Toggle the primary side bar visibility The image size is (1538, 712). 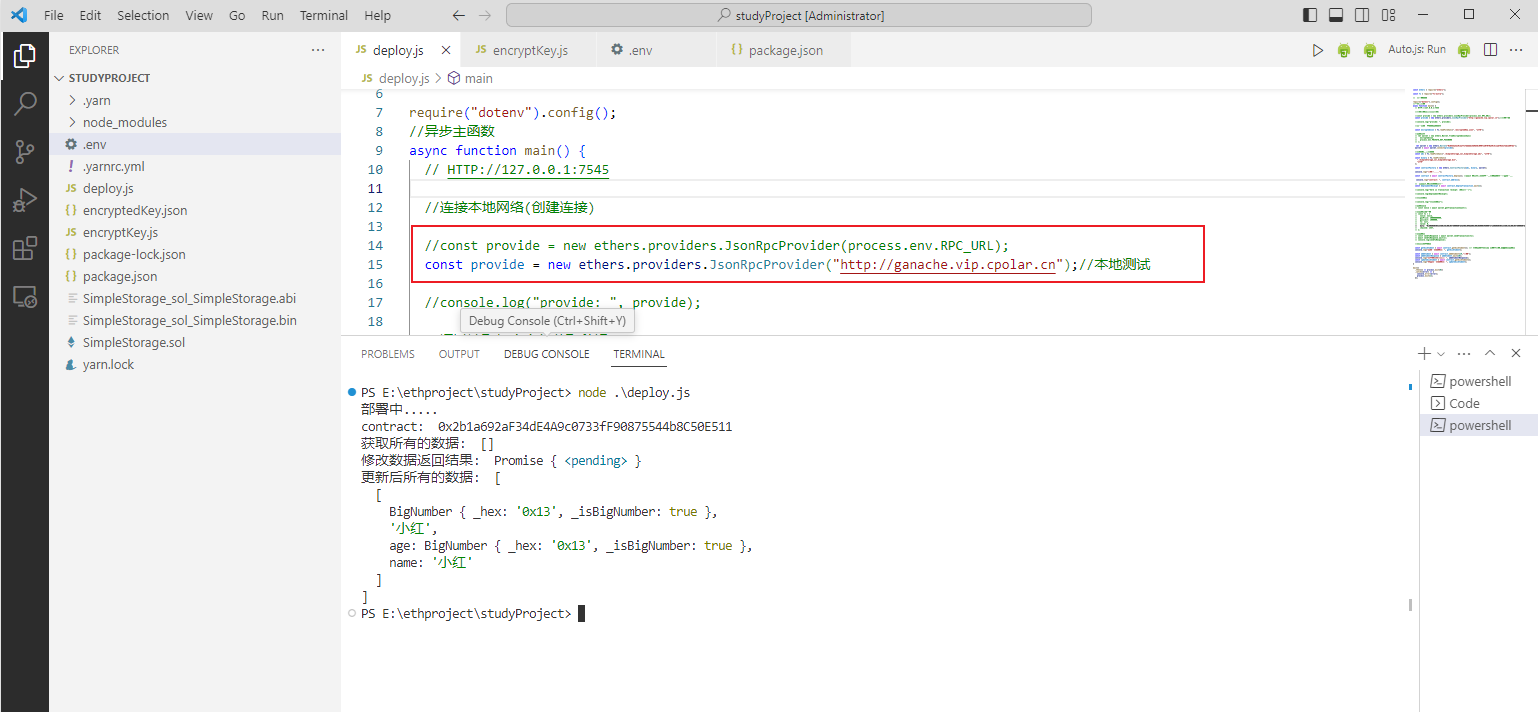tap(1310, 15)
